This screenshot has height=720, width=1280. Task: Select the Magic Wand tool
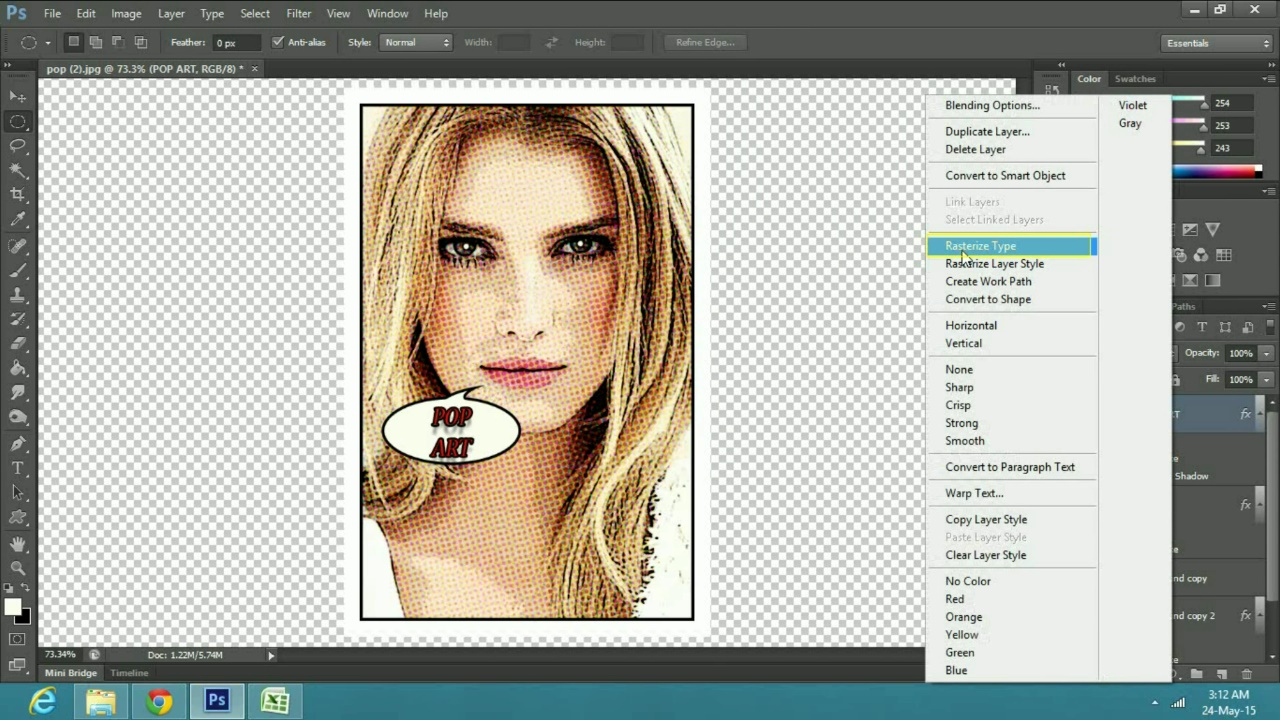(x=18, y=171)
